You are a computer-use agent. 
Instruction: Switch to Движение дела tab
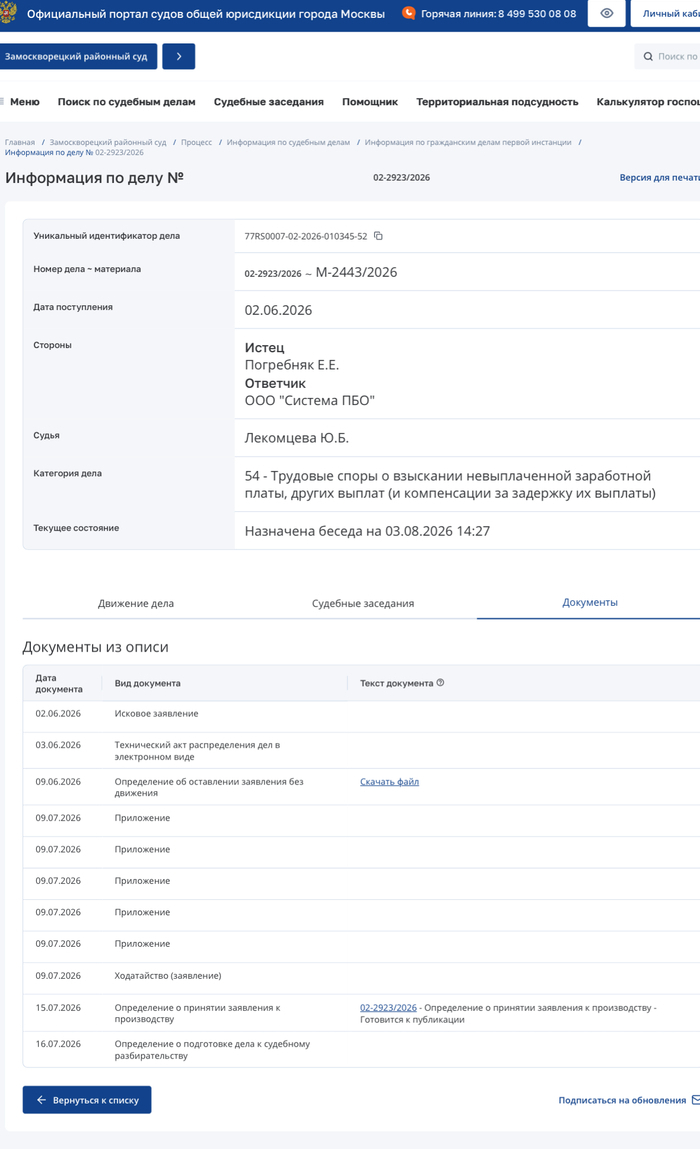136,603
